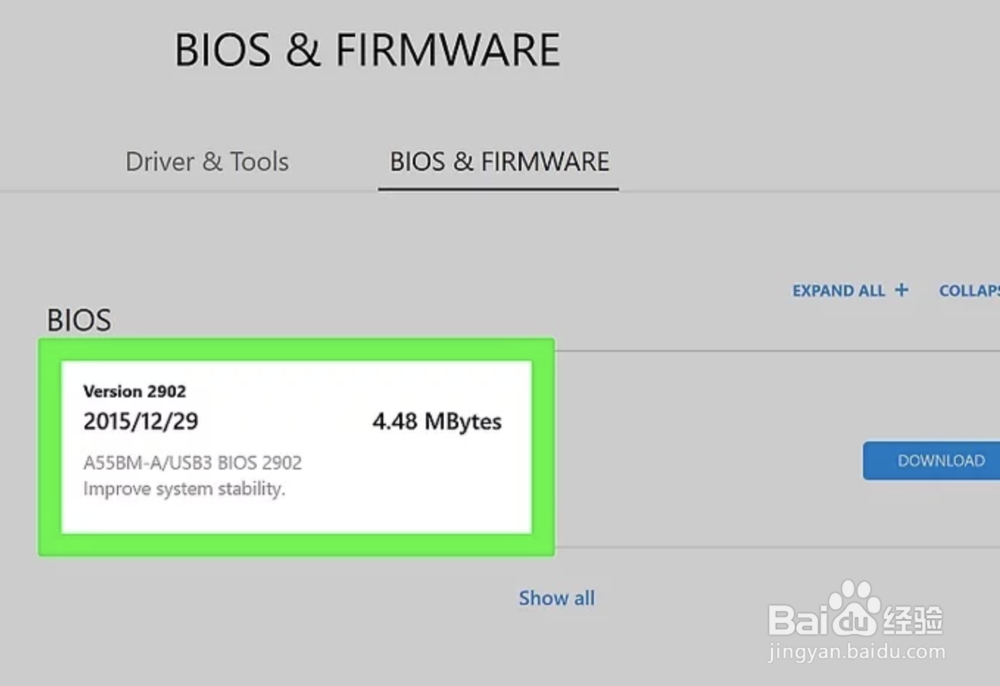
Task: Click the EXPAND ALL label text
Action: (x=838, y=290)
